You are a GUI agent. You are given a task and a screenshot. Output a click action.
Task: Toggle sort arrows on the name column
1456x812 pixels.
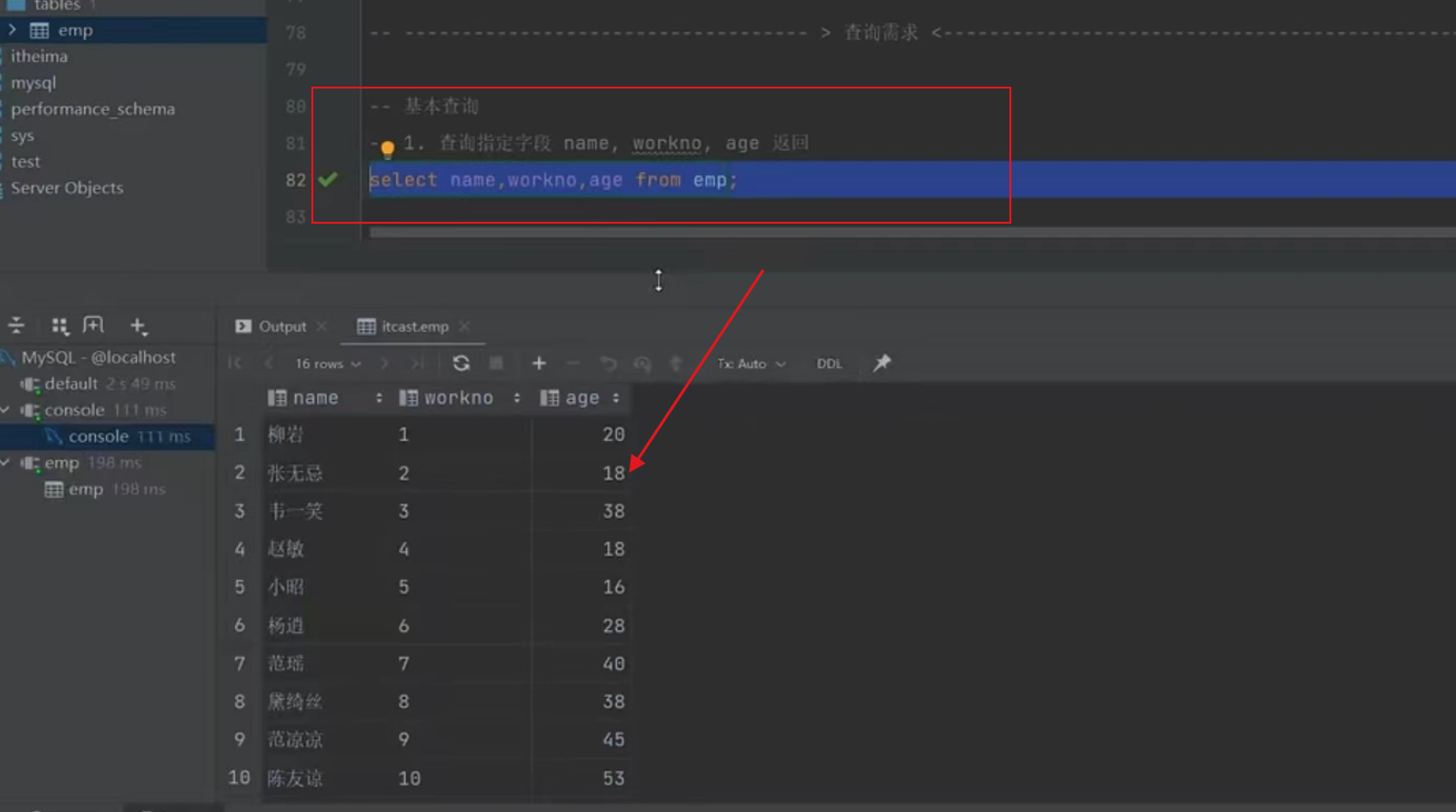[379, 398]
